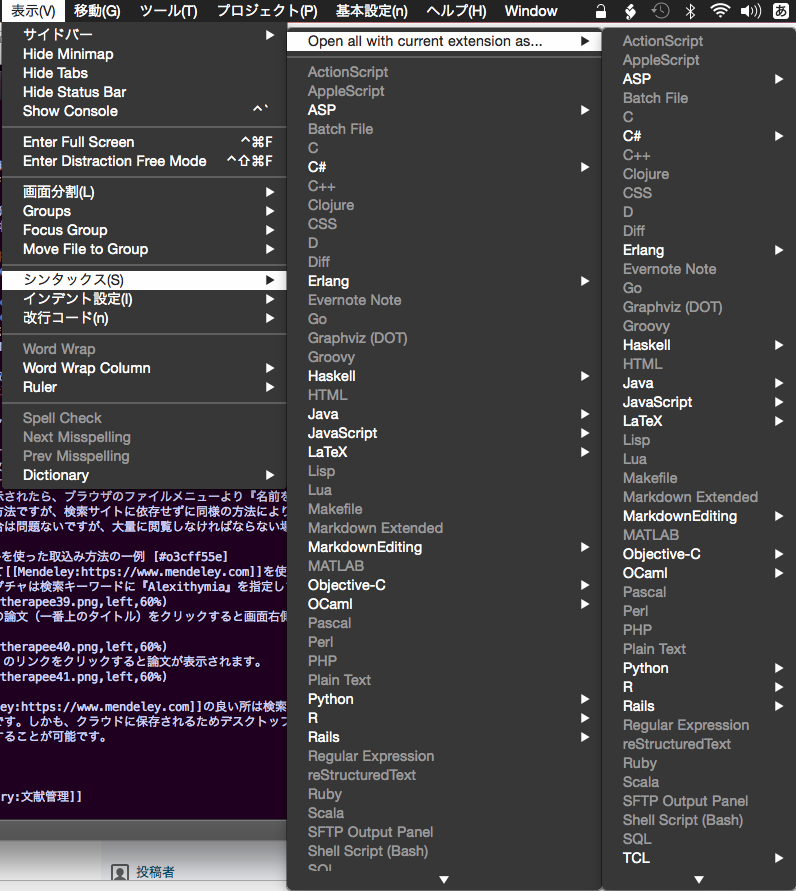Screen dimensions: 796x891
Task: Choose Graphviz (DOT) in the Syntax submenu
Action: tap(444, 338)
